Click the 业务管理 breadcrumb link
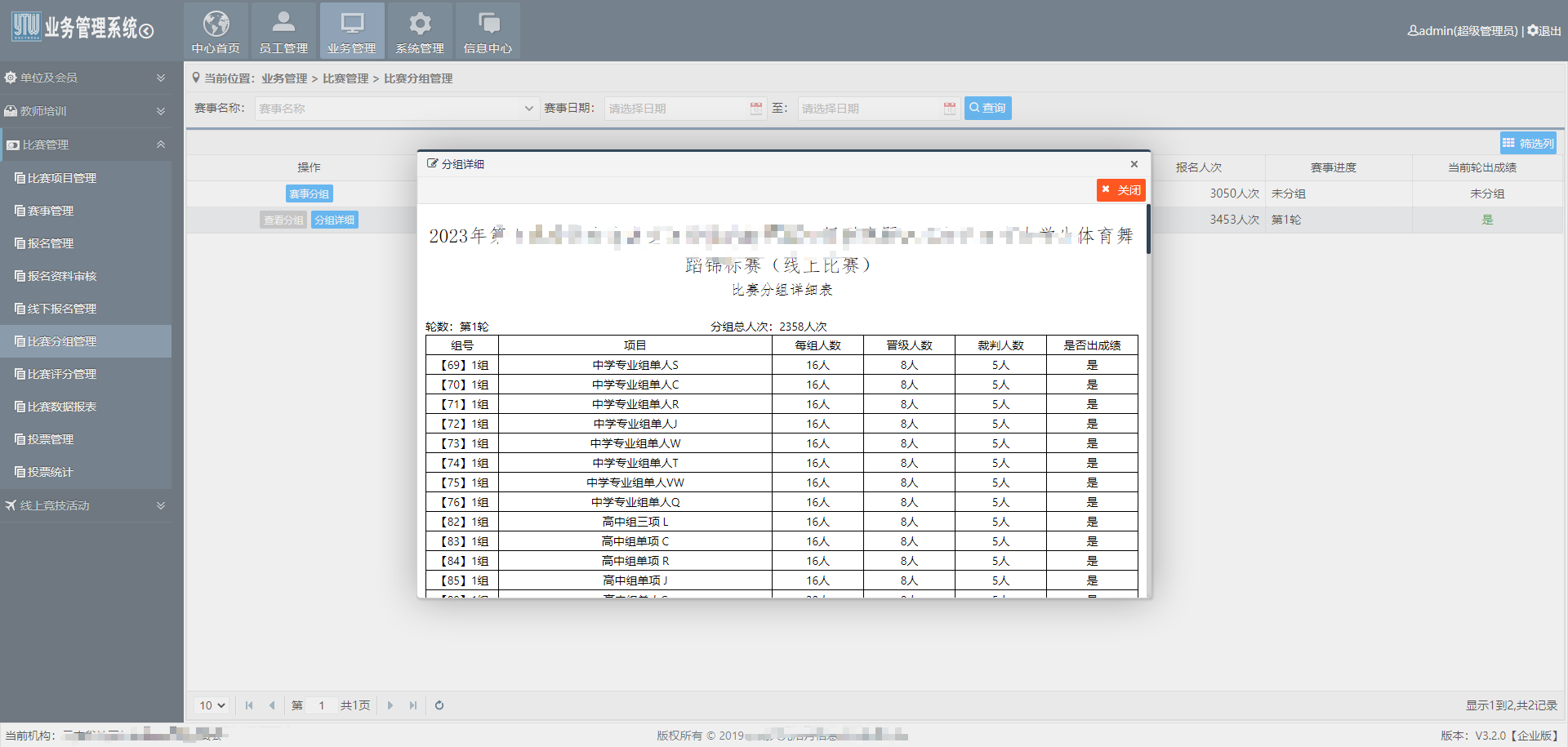The image size is (1568, 747). 284,78
